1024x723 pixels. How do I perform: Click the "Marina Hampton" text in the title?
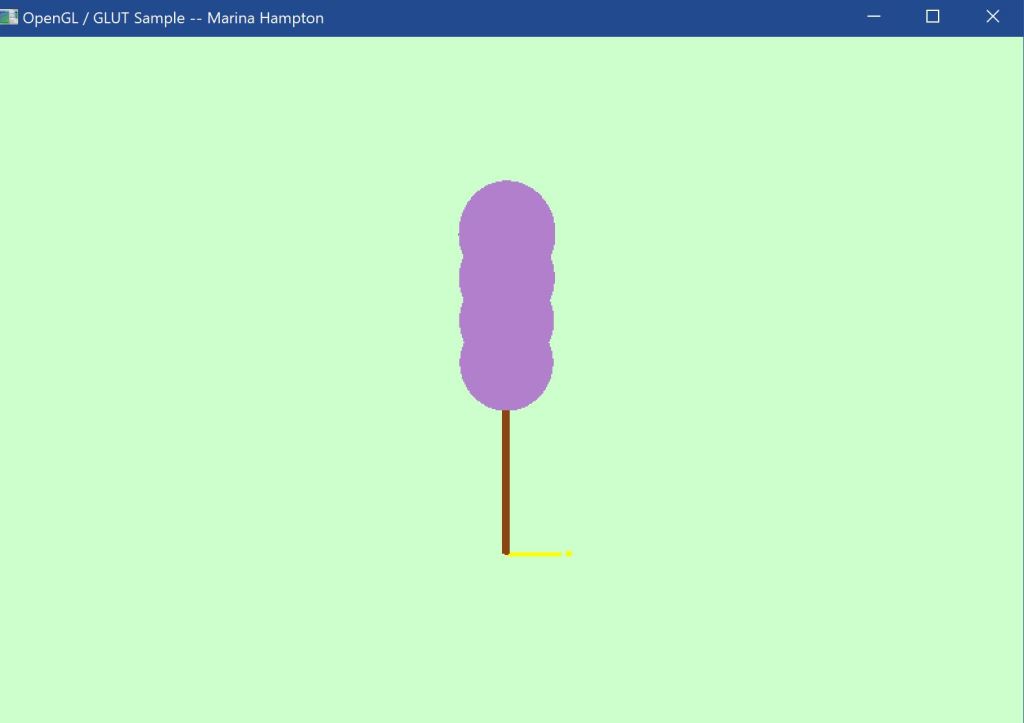point(265,18)
